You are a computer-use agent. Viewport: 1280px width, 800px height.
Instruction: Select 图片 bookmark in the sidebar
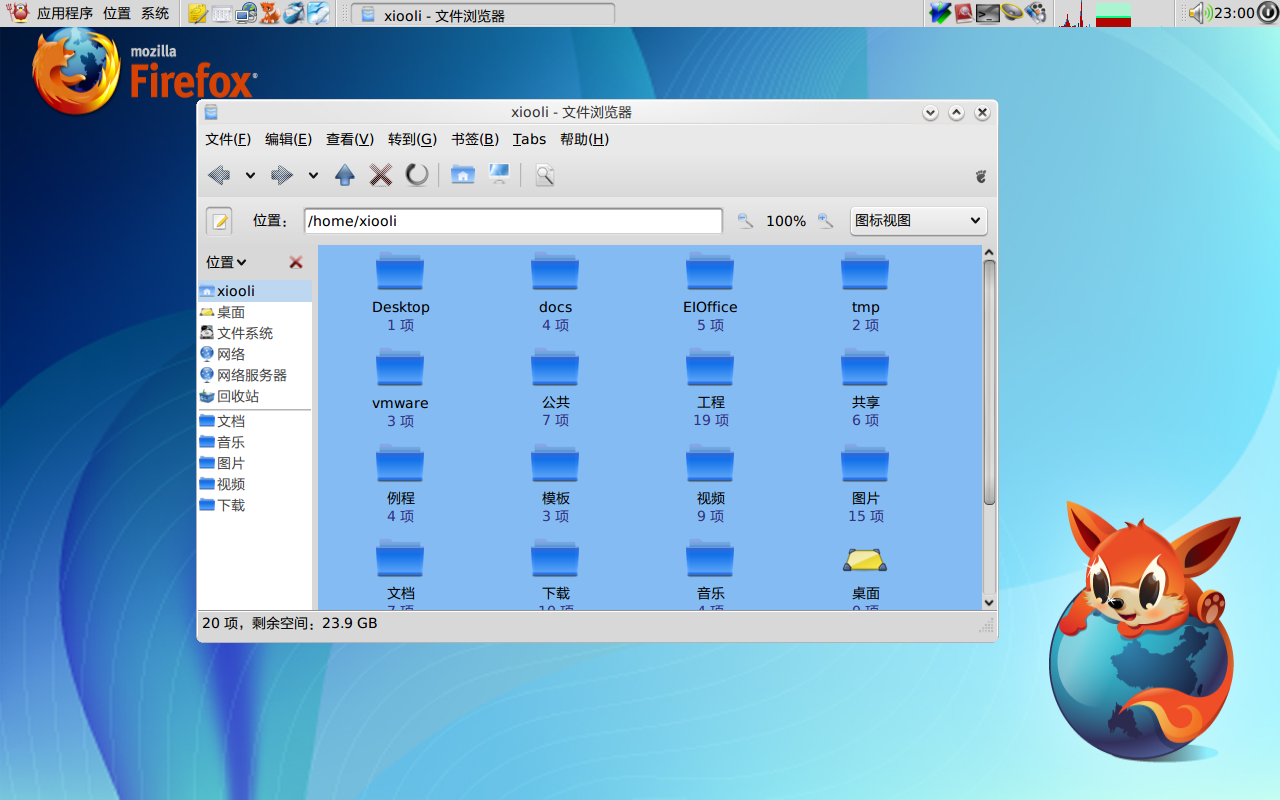point(254,463)
